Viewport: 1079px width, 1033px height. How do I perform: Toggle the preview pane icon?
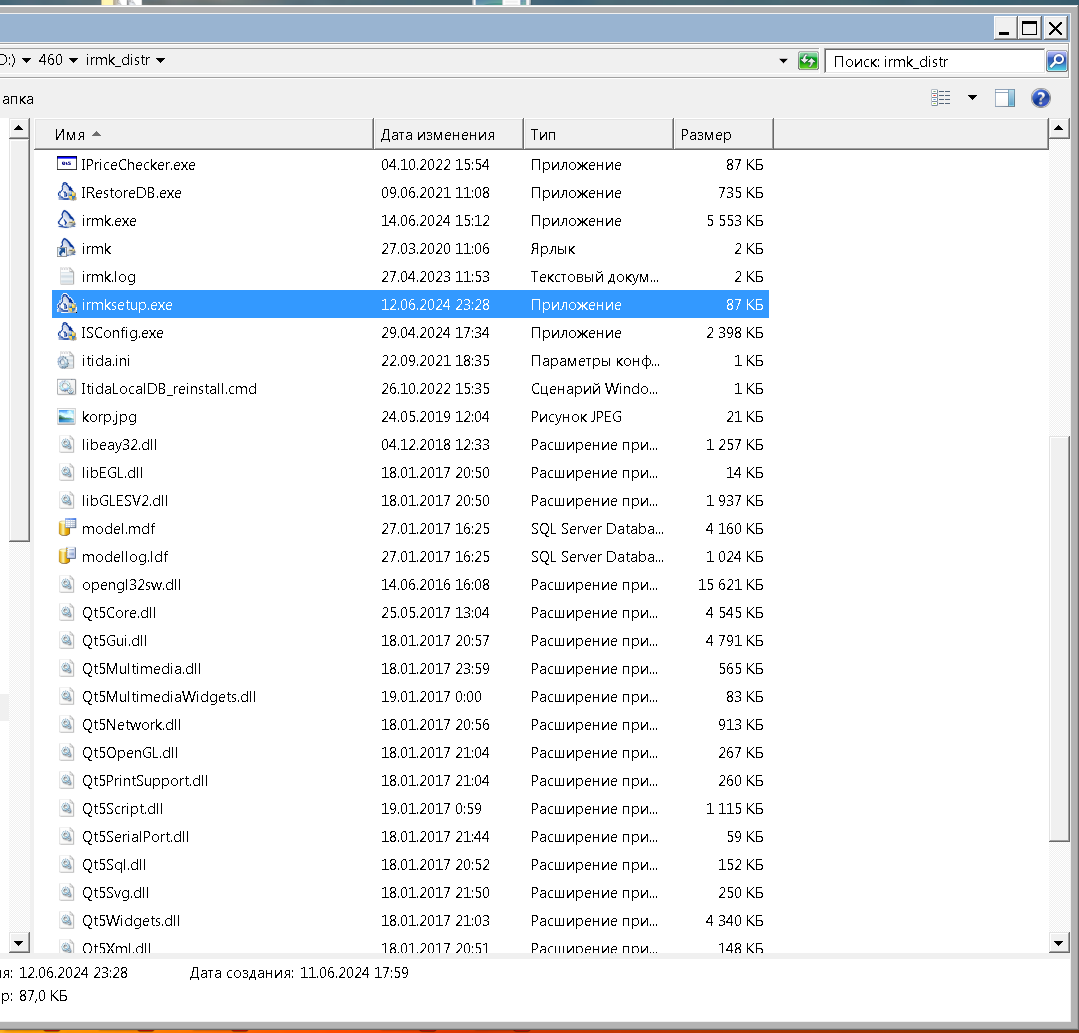pos(1005,98)
